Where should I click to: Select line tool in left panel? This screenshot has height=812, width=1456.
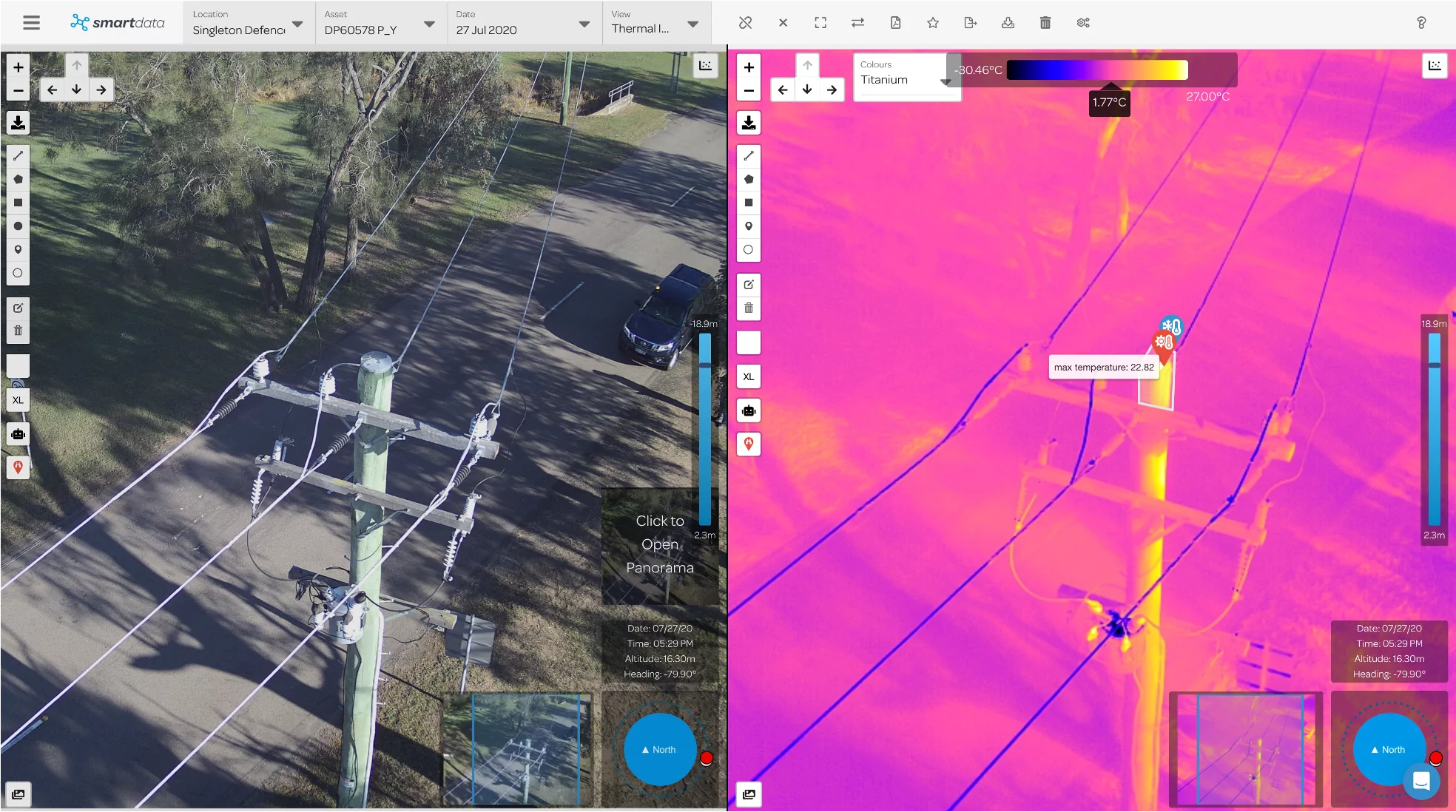(x=18, y=156)
